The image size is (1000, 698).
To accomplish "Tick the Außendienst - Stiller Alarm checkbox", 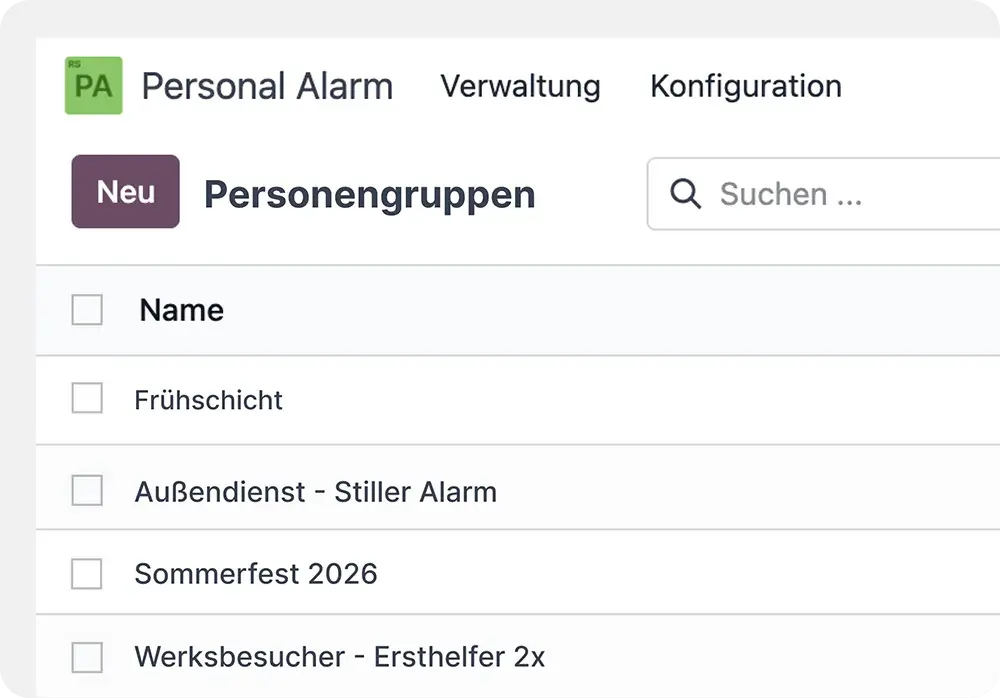I will coord(87,491).
